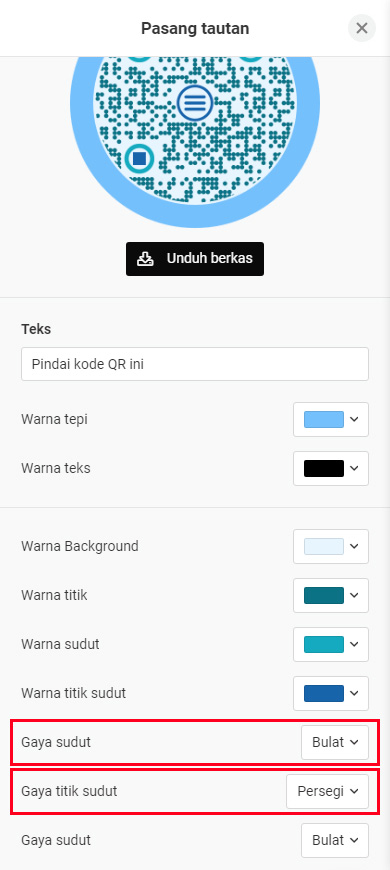Click the pale Warna Background swatch
The image size is (390, 870).
(x=324, y=547)
